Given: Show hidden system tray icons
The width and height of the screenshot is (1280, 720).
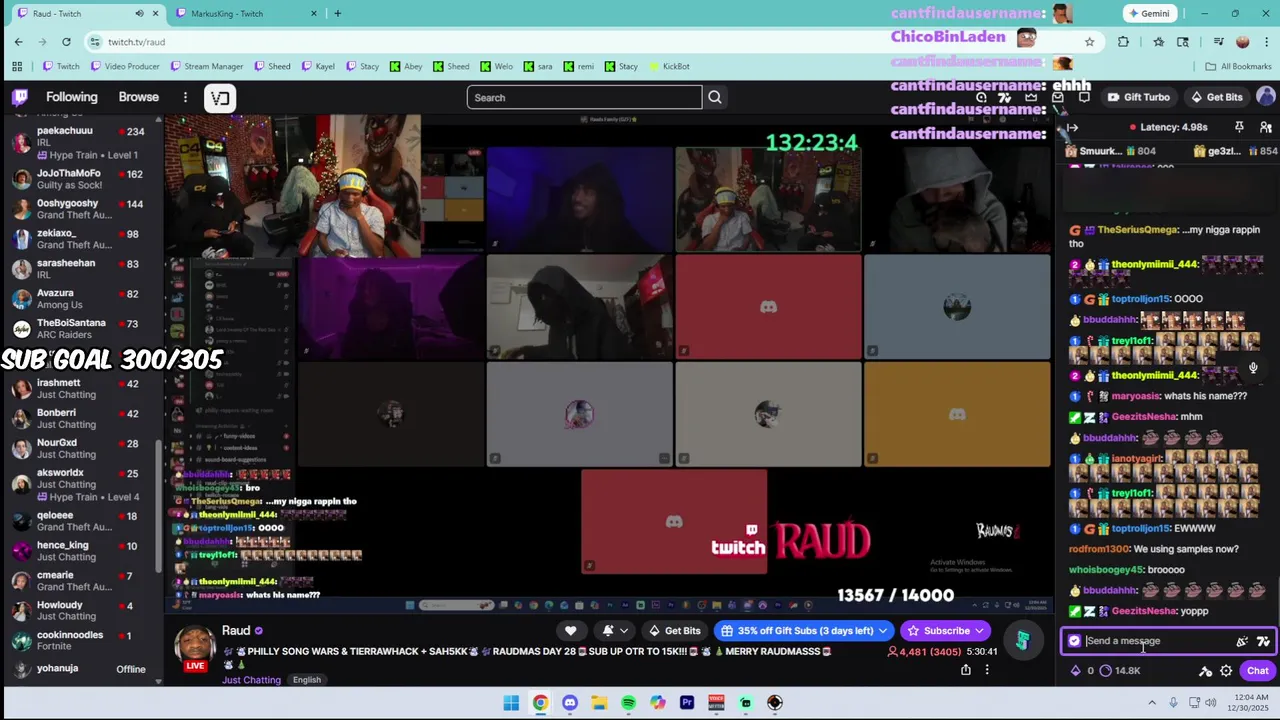Looking at the screenshot, I should [1151, 703].
